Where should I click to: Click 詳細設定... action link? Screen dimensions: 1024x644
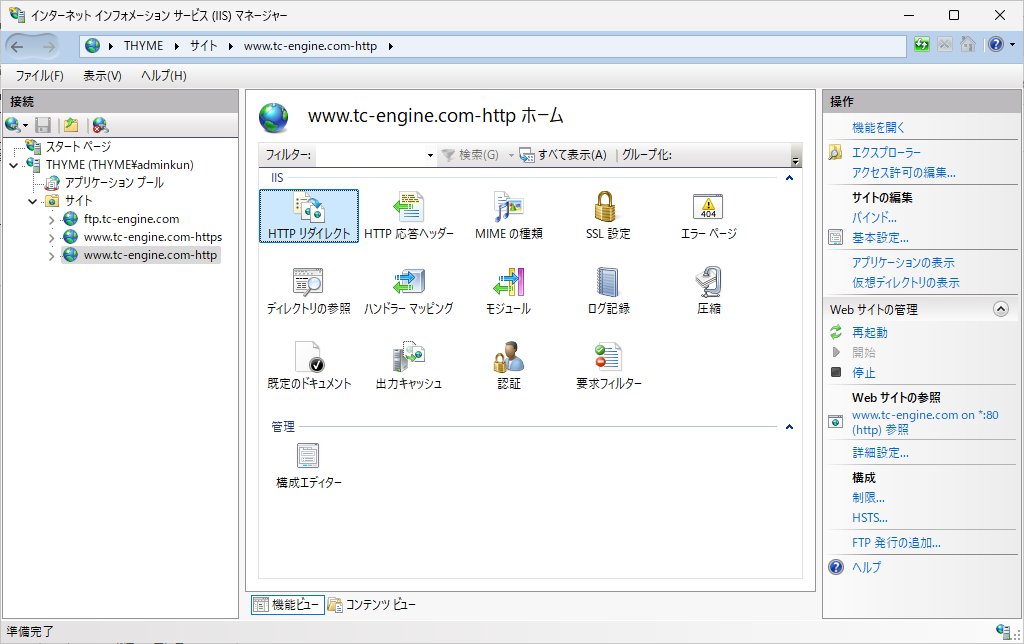pos(880,453)
